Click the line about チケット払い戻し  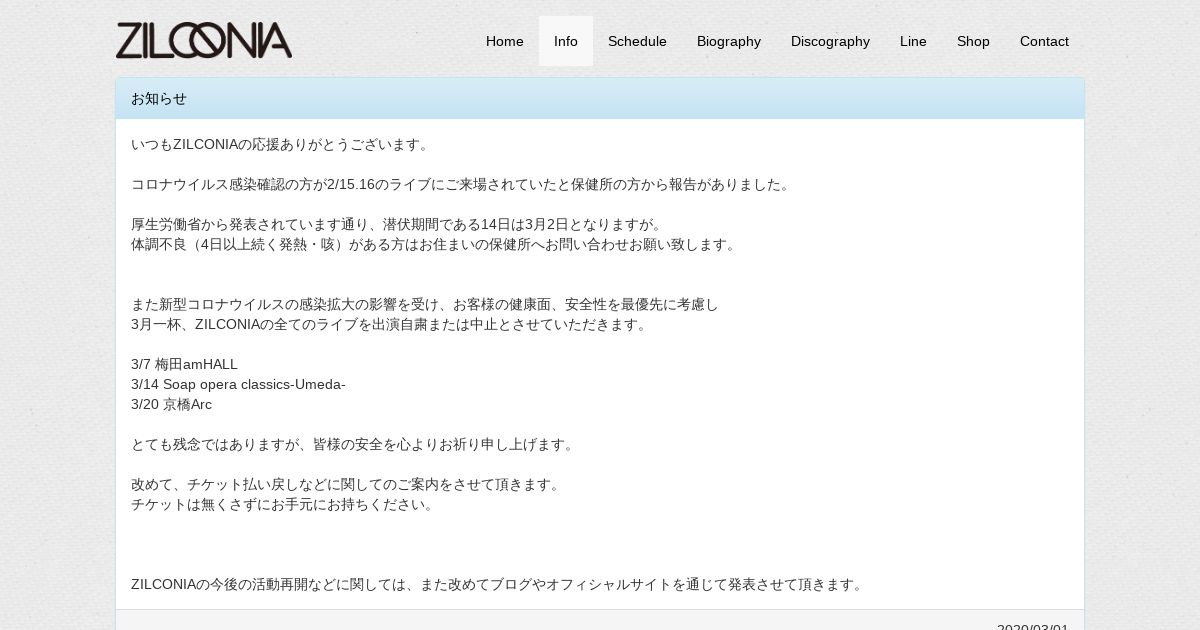[348, 484]
